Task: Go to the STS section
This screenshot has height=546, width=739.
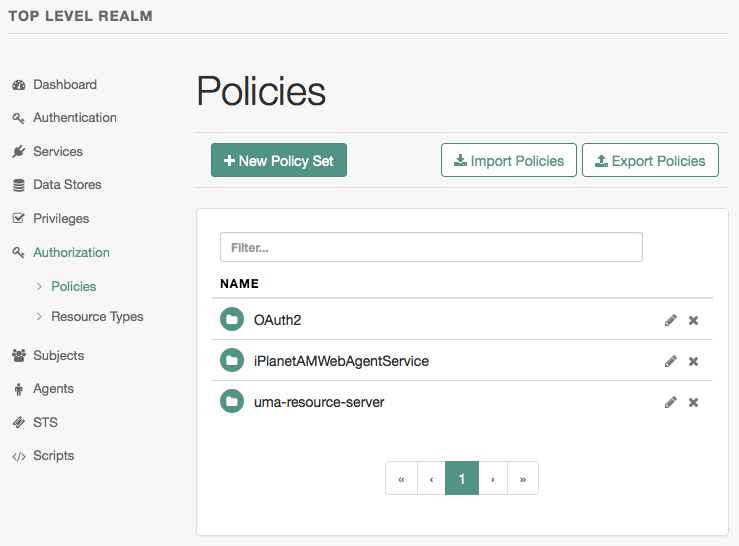Action: pos(45,422)
